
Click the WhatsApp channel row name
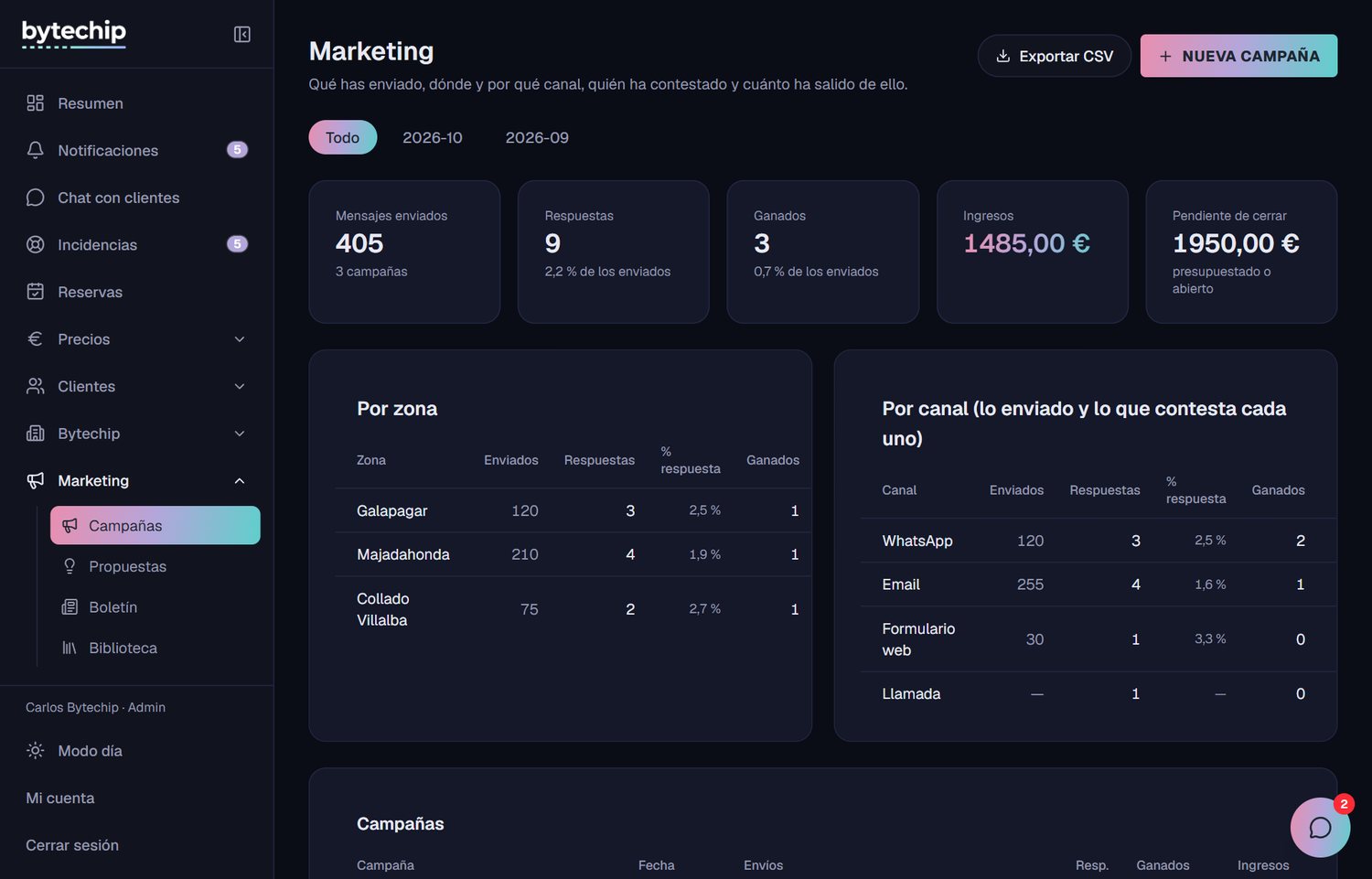pyautogui.click(x=917, y=541)
